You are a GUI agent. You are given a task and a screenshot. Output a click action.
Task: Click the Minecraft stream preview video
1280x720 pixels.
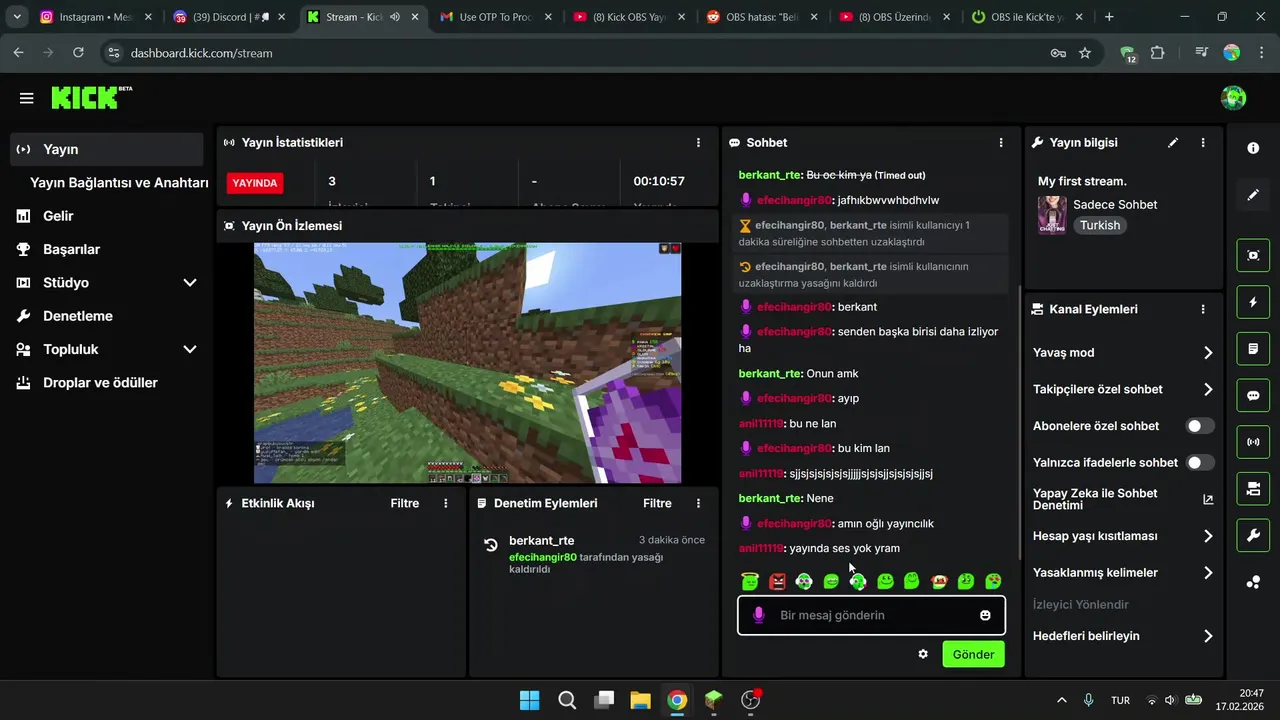click(x=467, y=363)
